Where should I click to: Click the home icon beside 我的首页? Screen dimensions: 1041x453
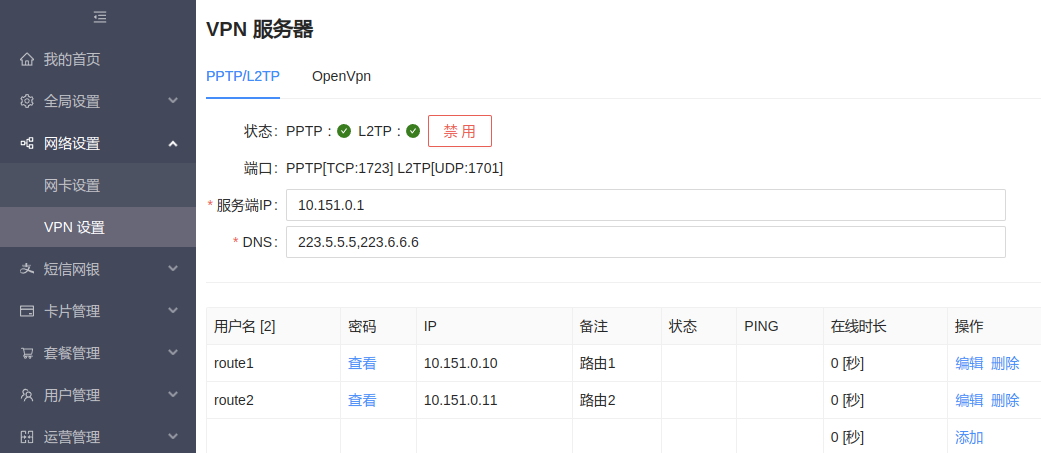pyautogui.click(x=27, y=59)
